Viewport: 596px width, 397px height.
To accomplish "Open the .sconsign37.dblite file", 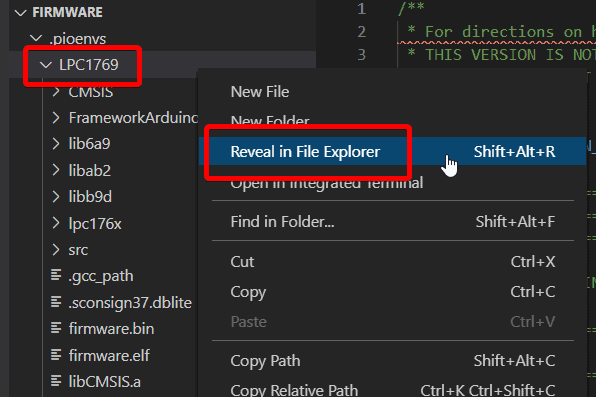I will (x=130, y=303).
